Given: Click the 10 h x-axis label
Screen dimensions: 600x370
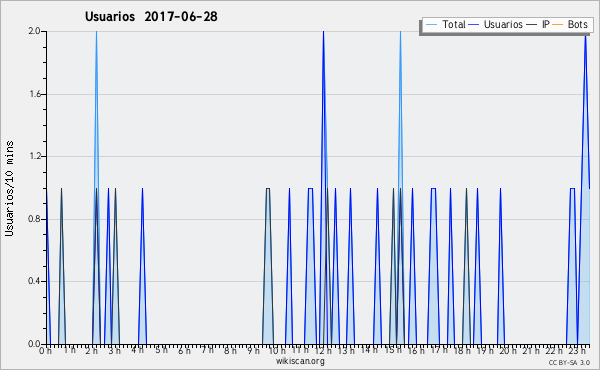Looking at the screenshot, I should click(x=277, y=351).
